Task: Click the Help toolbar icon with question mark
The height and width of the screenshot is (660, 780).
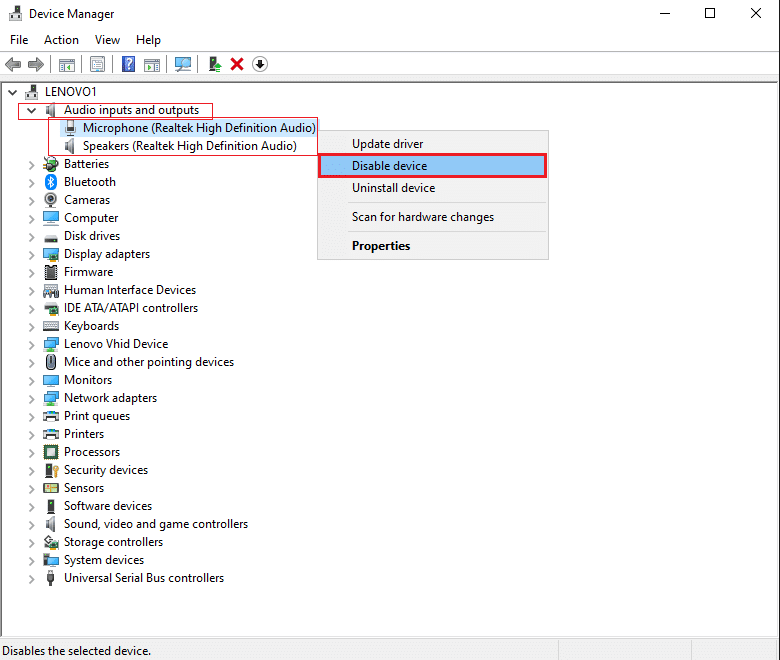Action: pos(128,64)
